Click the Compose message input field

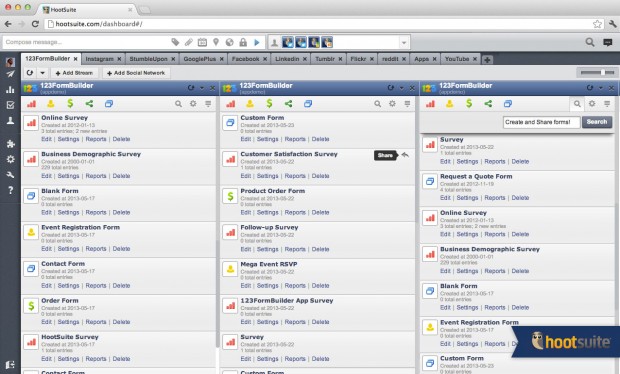[85, 42]
